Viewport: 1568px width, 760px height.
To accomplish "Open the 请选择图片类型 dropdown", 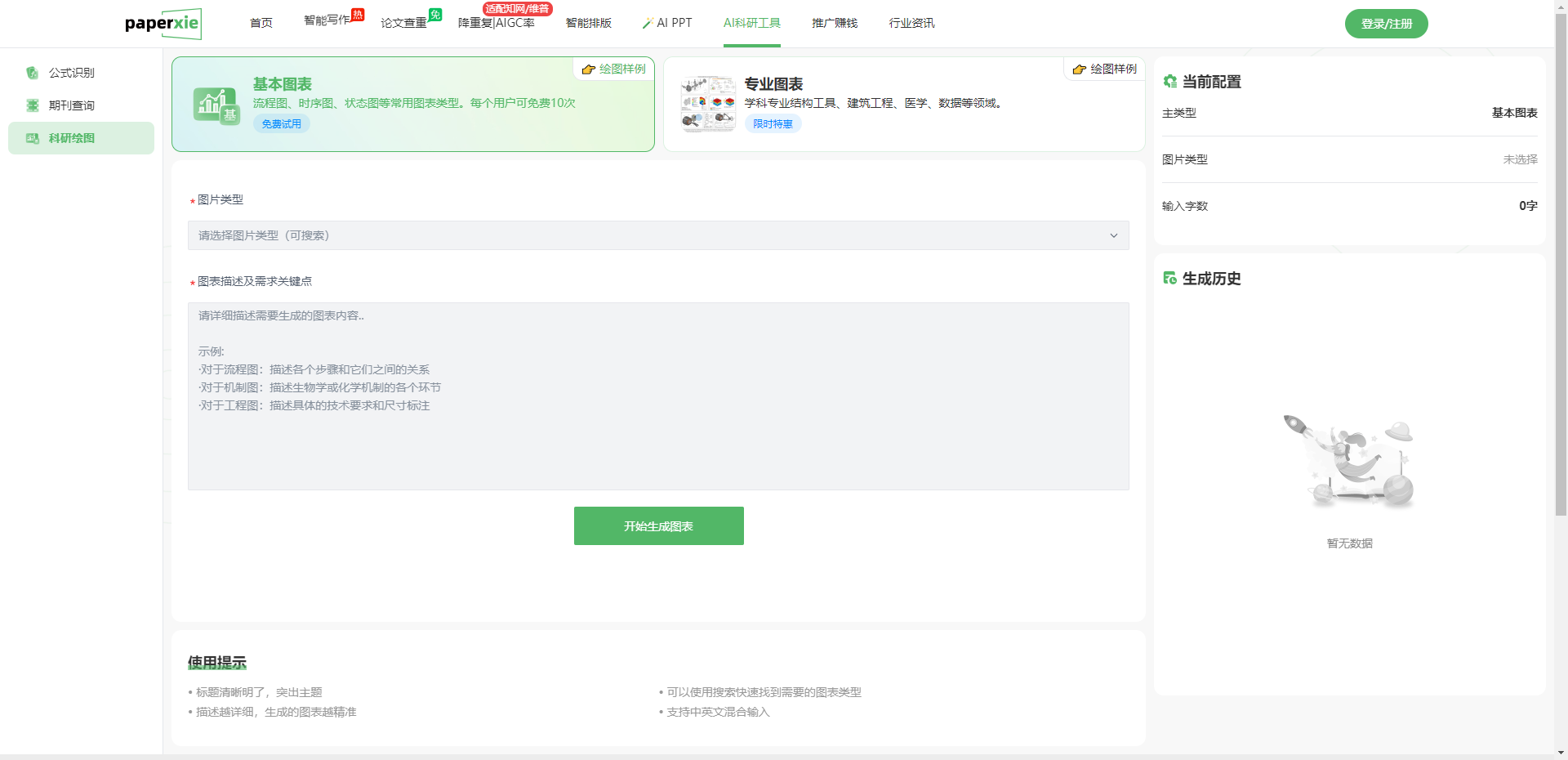I will coord(658,235).
